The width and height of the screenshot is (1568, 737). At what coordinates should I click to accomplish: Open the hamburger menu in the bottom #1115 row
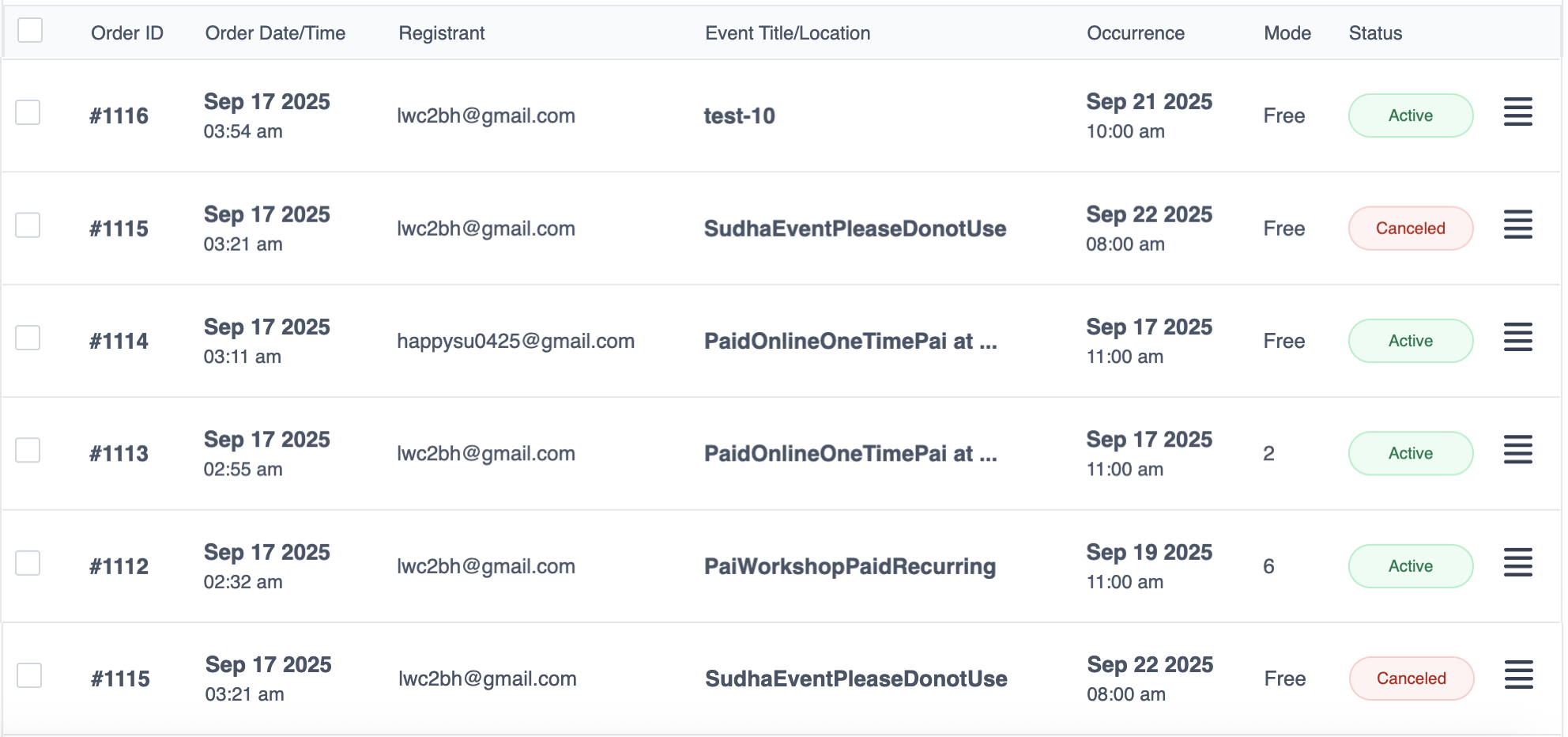click(1518, 675)
